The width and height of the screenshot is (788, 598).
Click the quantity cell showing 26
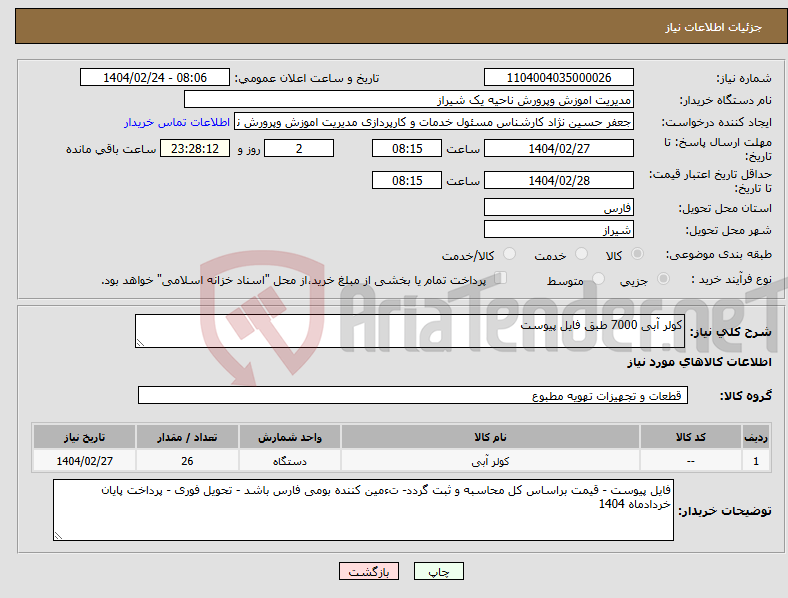pos(187,461)
